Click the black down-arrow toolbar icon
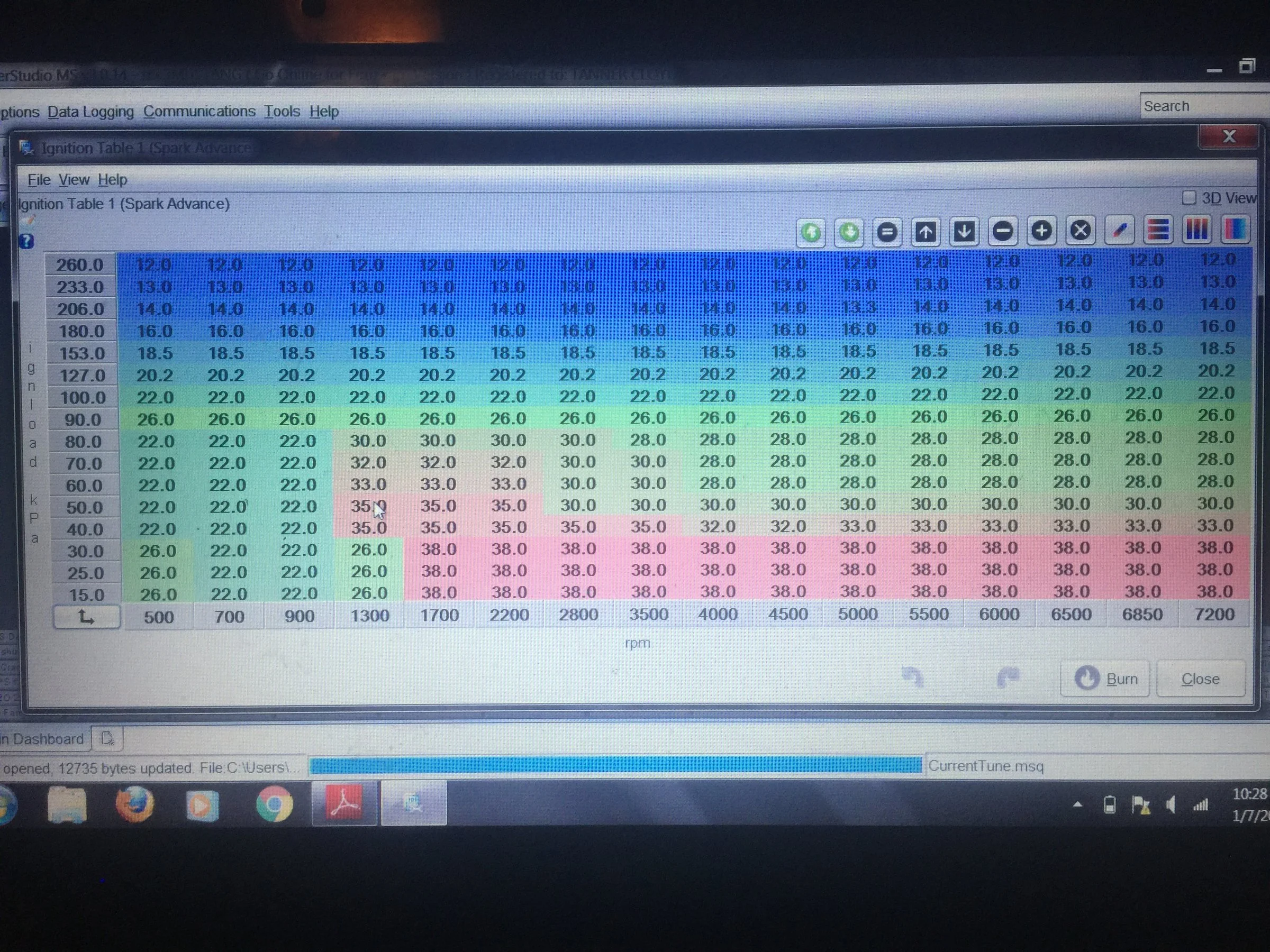The height and width of the screenshot is (952, 1270). [964, 232]
